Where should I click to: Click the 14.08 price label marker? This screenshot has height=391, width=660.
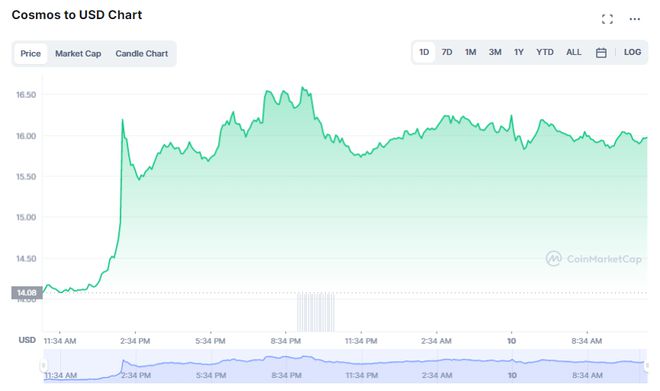[27, 293]
